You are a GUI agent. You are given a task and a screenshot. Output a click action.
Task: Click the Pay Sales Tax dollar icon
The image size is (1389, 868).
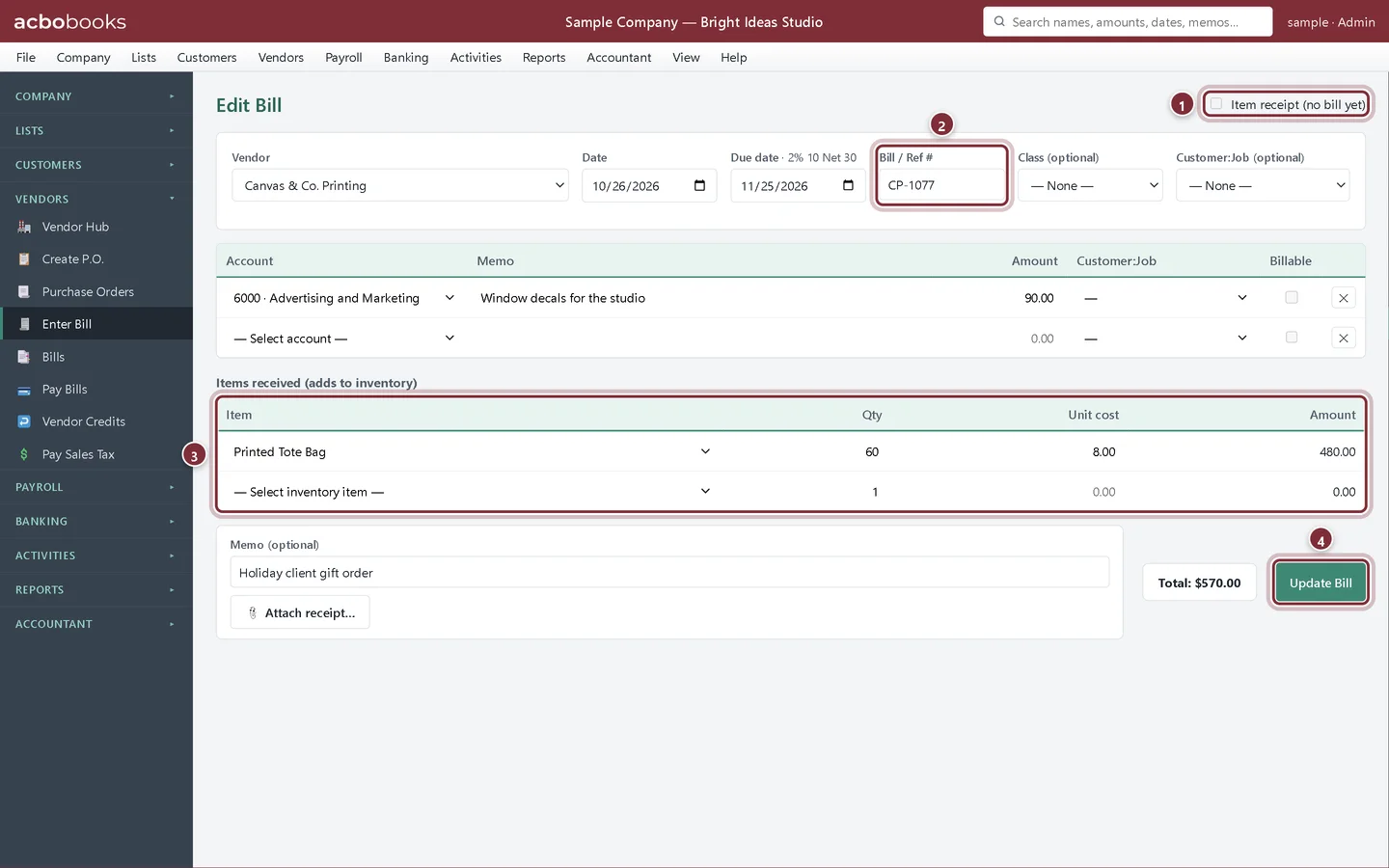click(24, 454)
